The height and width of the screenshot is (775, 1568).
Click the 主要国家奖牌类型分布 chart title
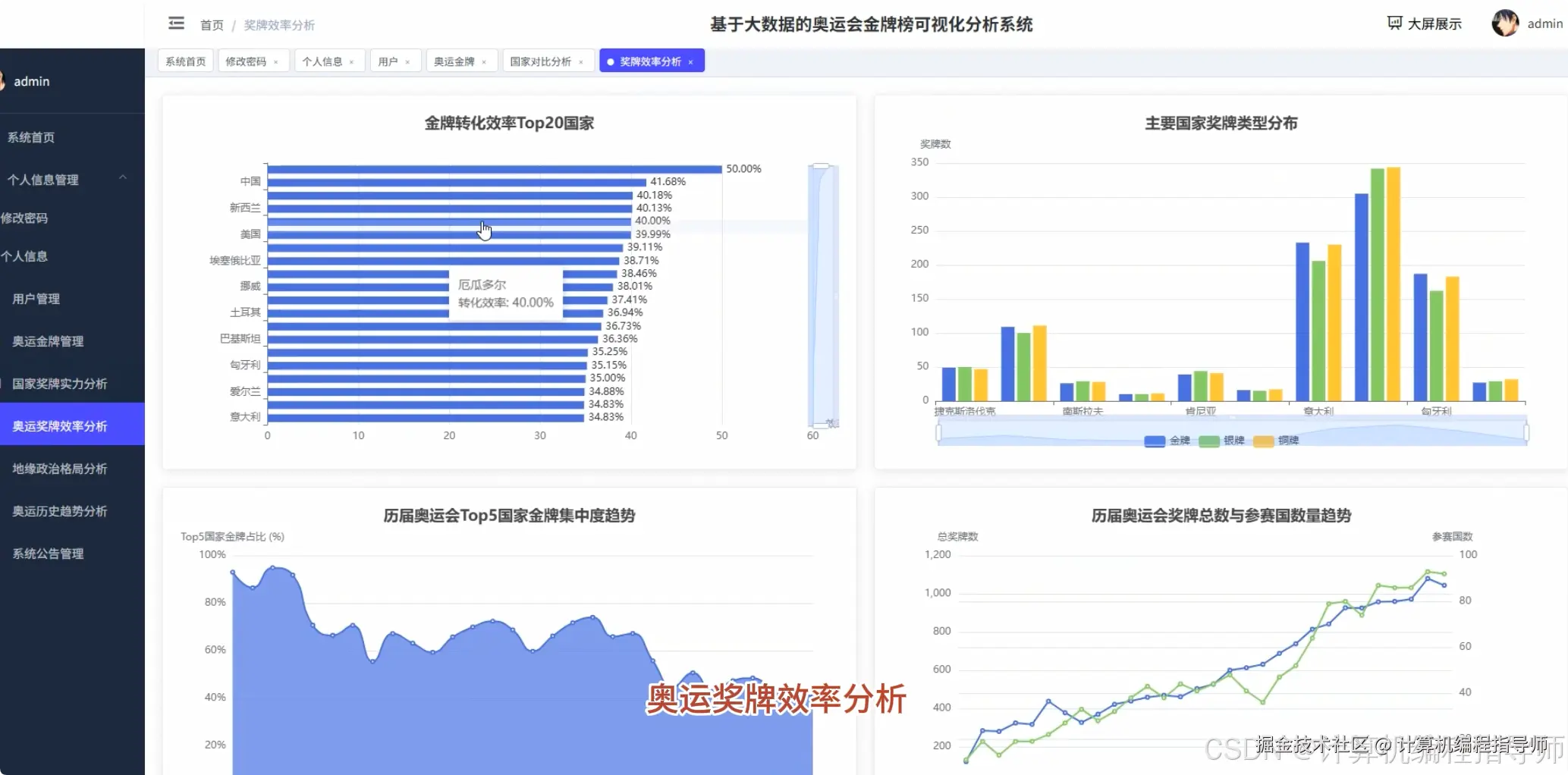(1221, 123)
